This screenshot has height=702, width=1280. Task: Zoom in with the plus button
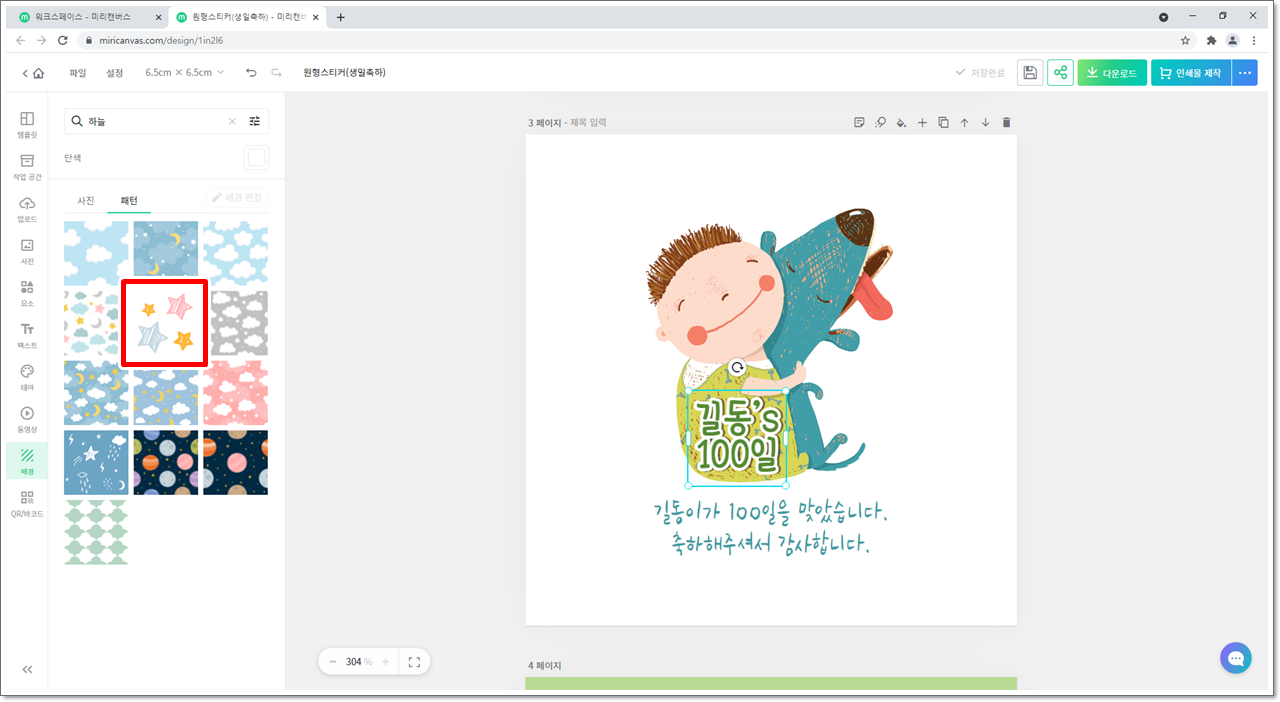click(385, 662)
